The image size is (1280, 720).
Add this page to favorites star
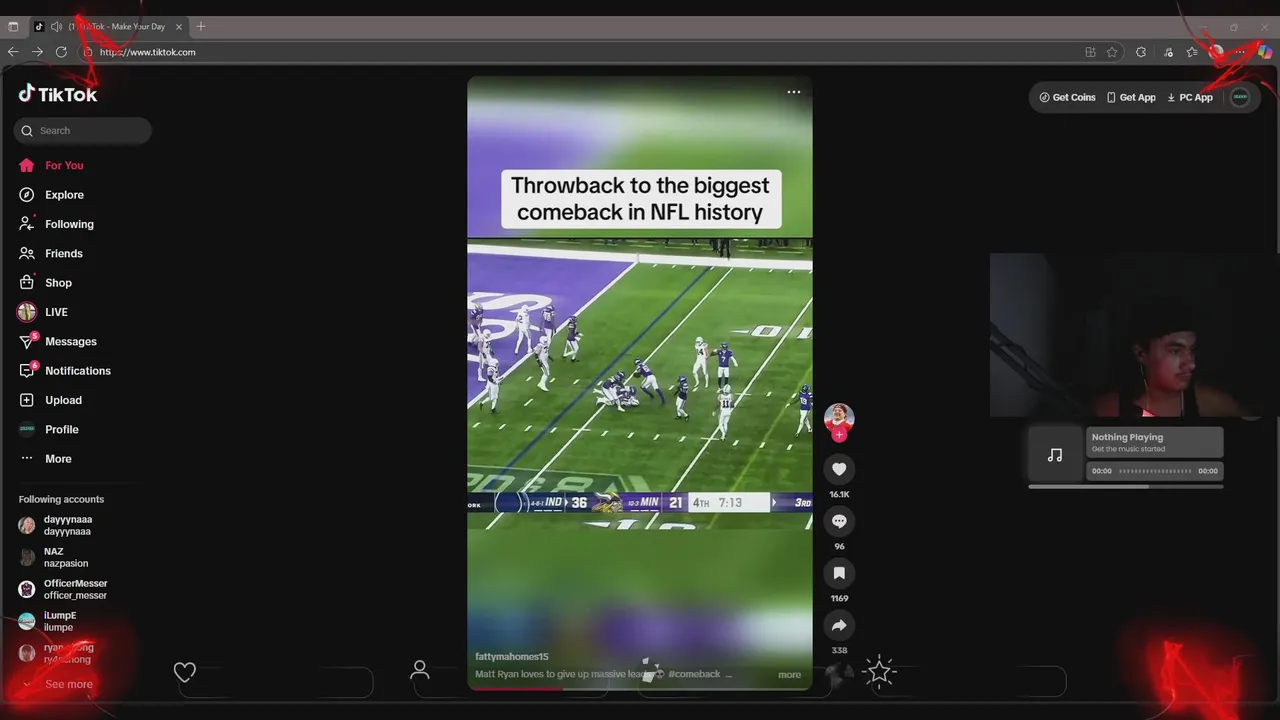(x=1112, y=52)
